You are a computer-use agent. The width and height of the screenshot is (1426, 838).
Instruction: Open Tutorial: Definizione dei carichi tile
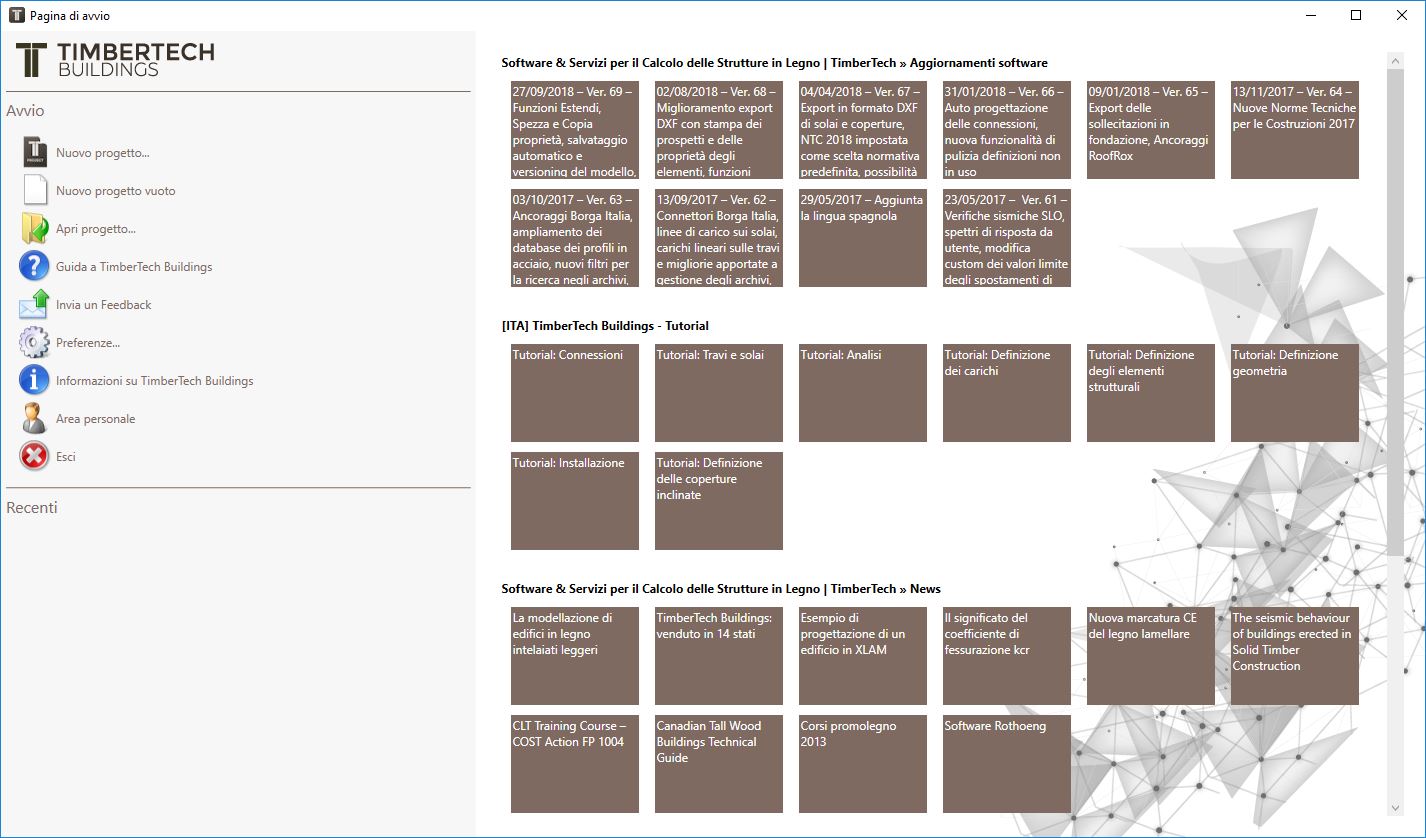(1007, 393)
